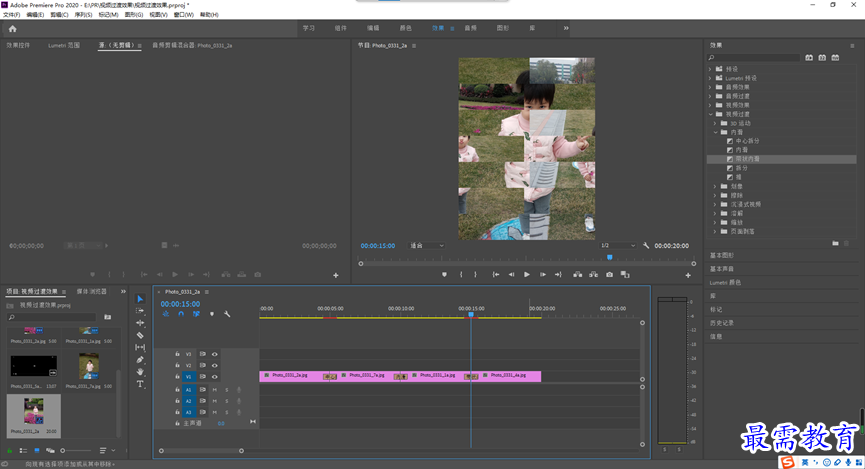Click the Home icon
Screen dimensions: 865x469
click(13, 29)
